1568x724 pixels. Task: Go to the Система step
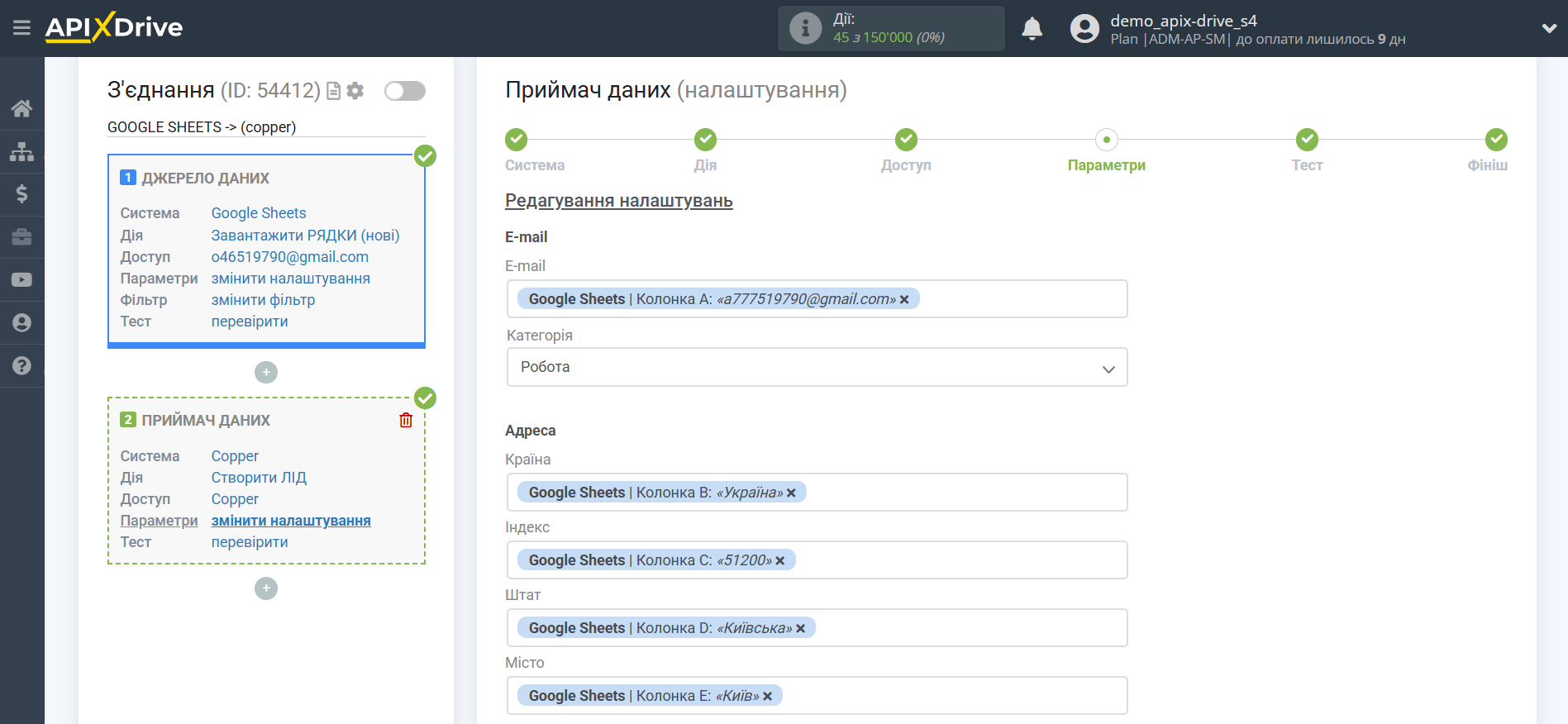tap(517, 140)
